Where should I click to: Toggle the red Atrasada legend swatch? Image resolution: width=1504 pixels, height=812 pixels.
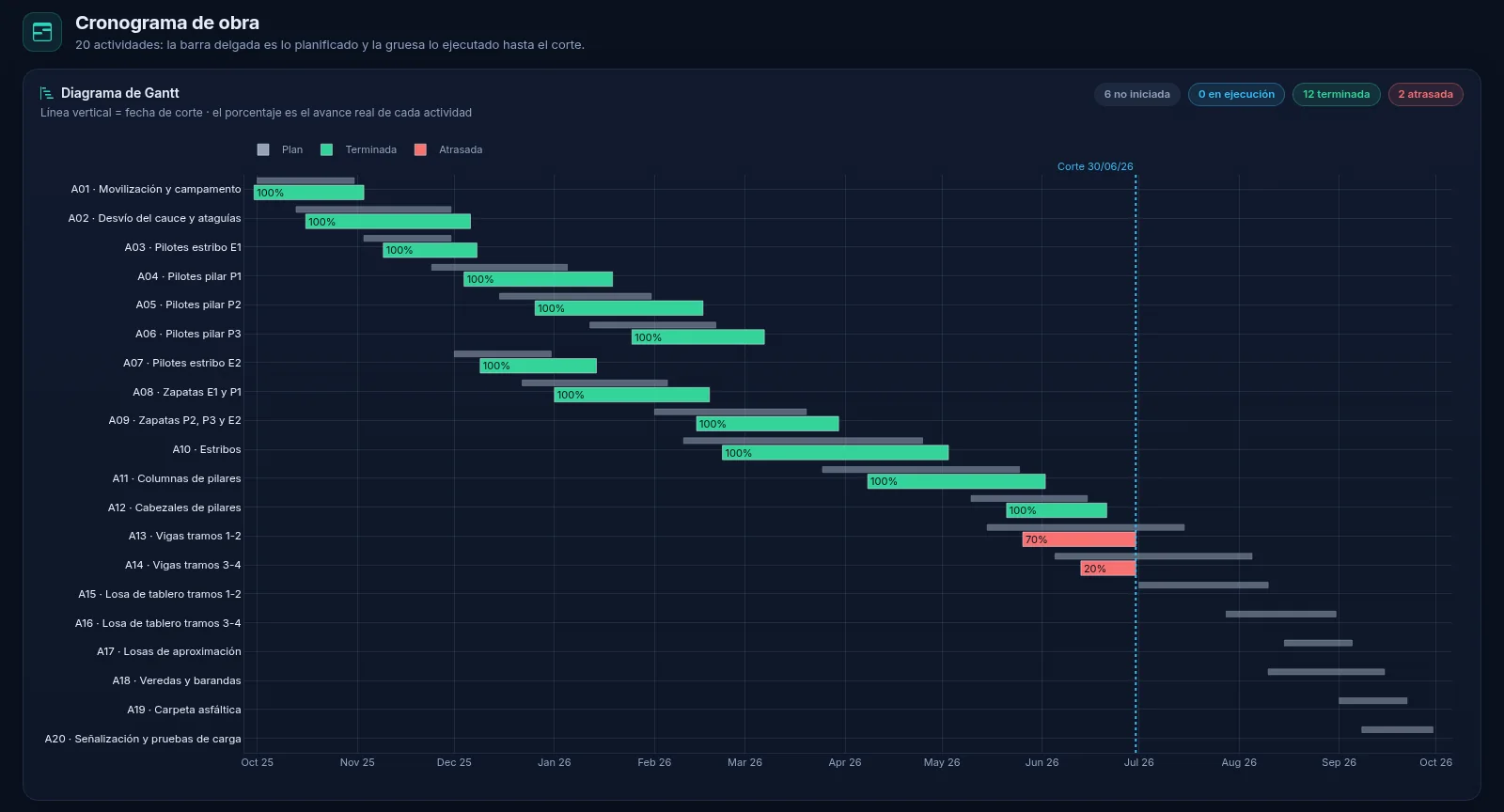pyautogui.click(x=420, y=149)
